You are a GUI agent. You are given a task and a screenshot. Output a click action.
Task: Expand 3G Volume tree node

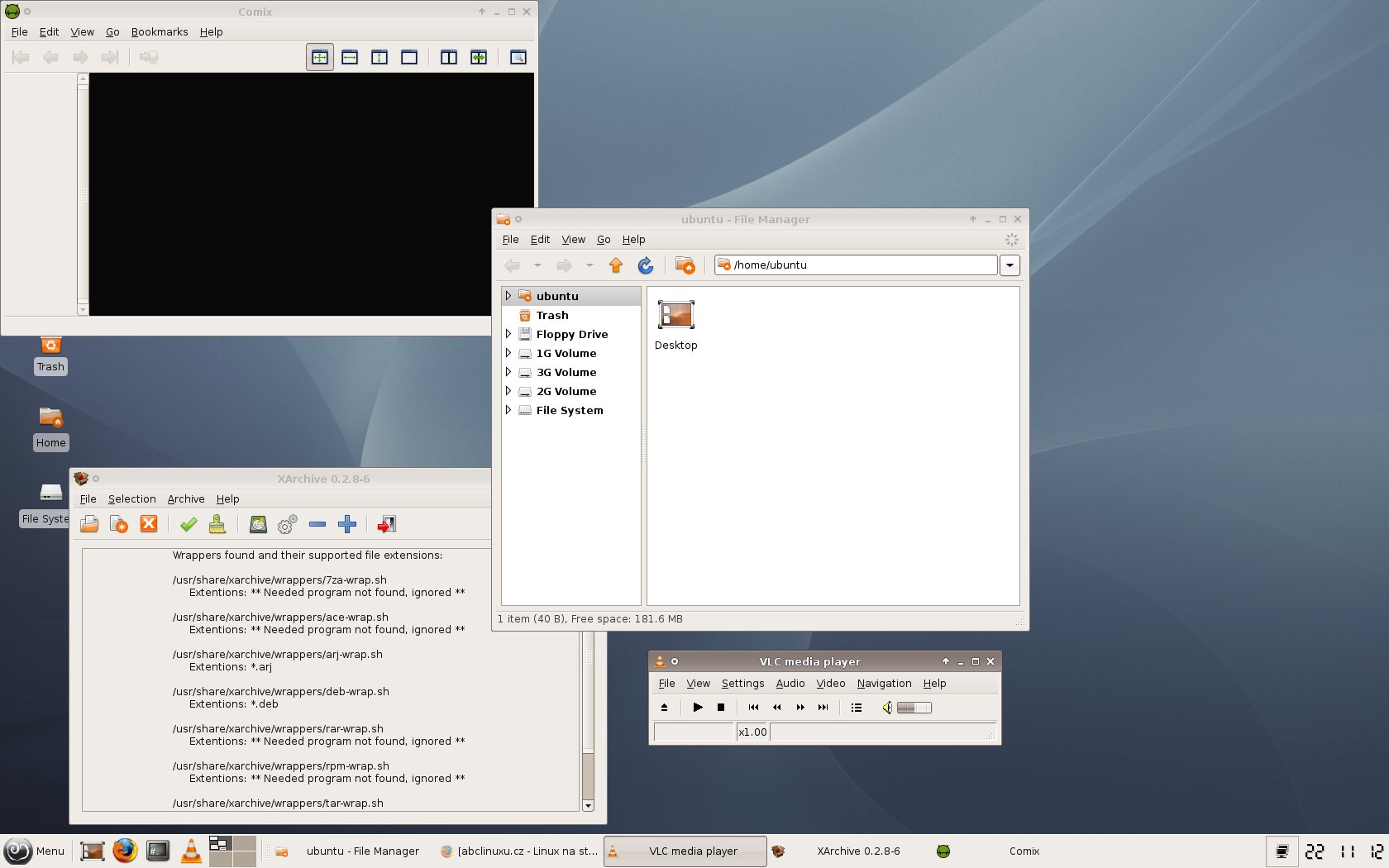pos(508,372)
